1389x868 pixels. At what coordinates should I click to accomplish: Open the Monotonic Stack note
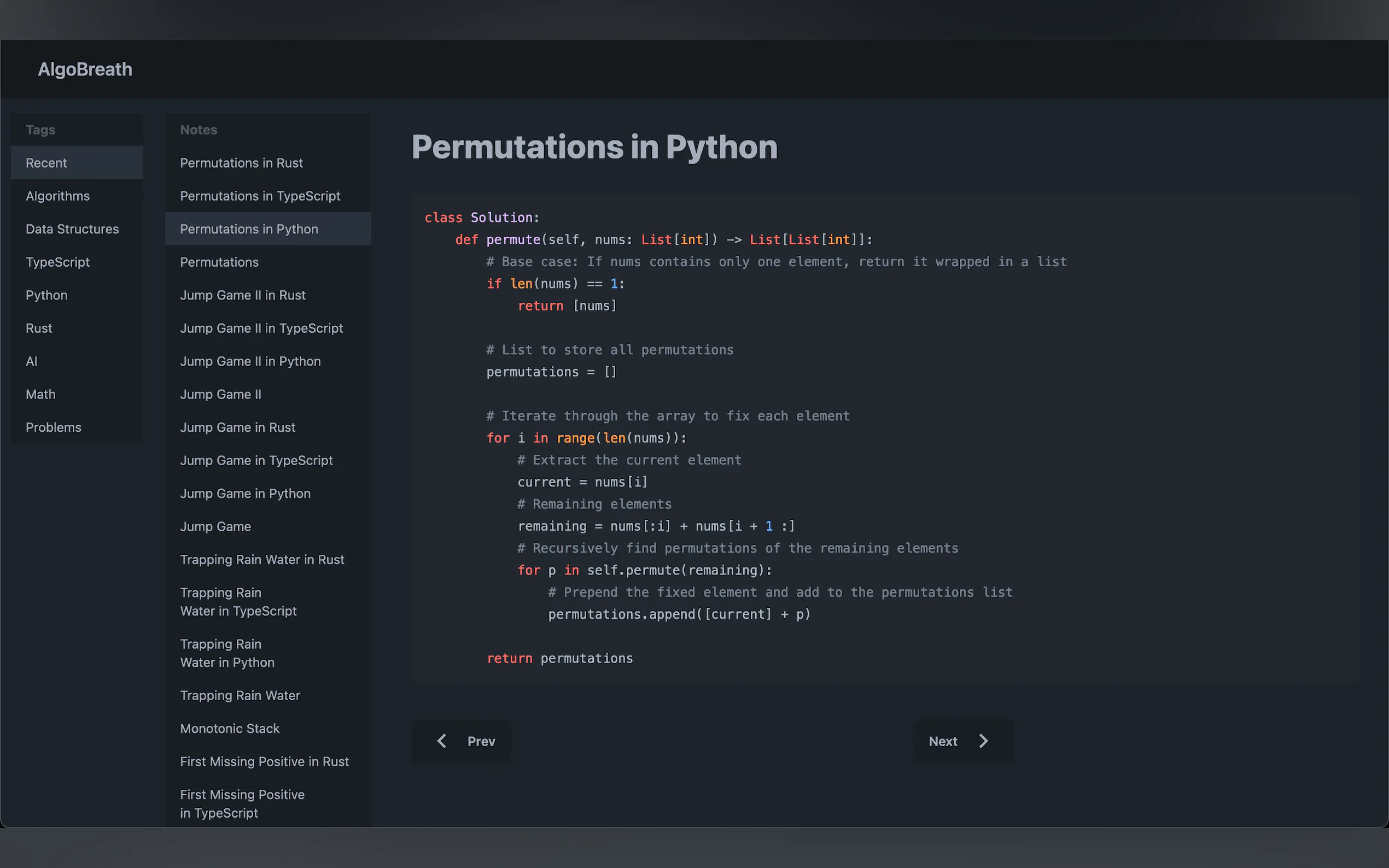tap(230, 729)
